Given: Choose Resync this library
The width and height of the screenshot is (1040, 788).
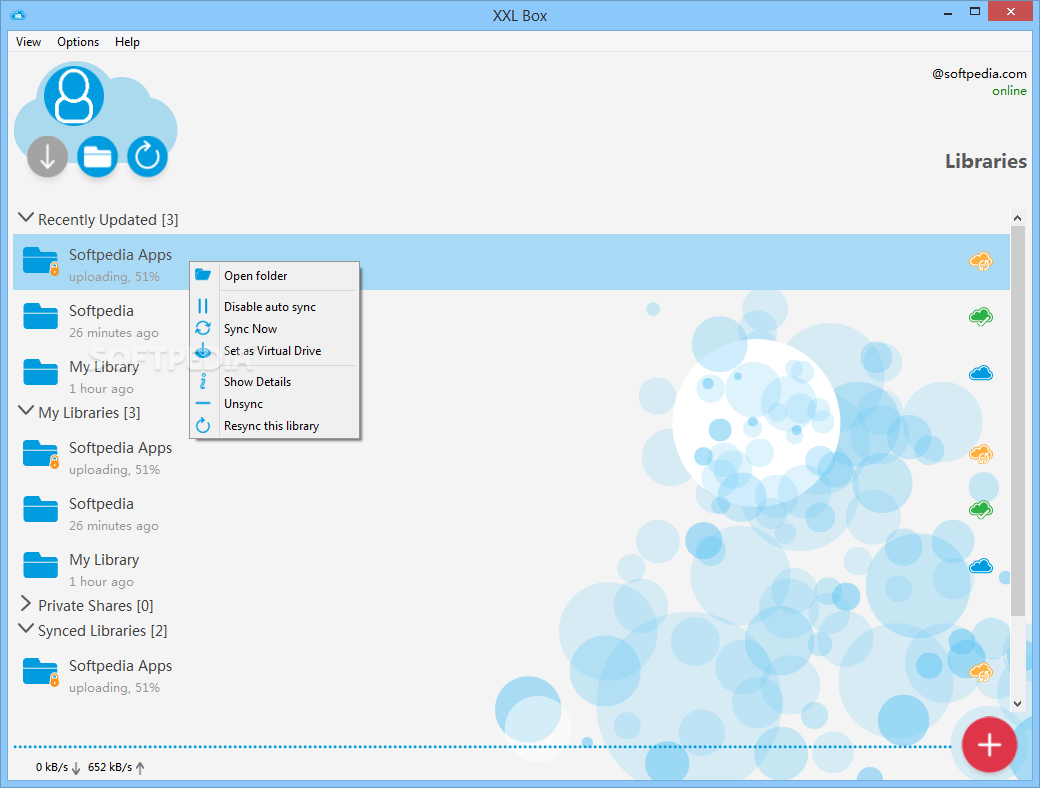Looking at the screenshot, I should coord(275,425).
